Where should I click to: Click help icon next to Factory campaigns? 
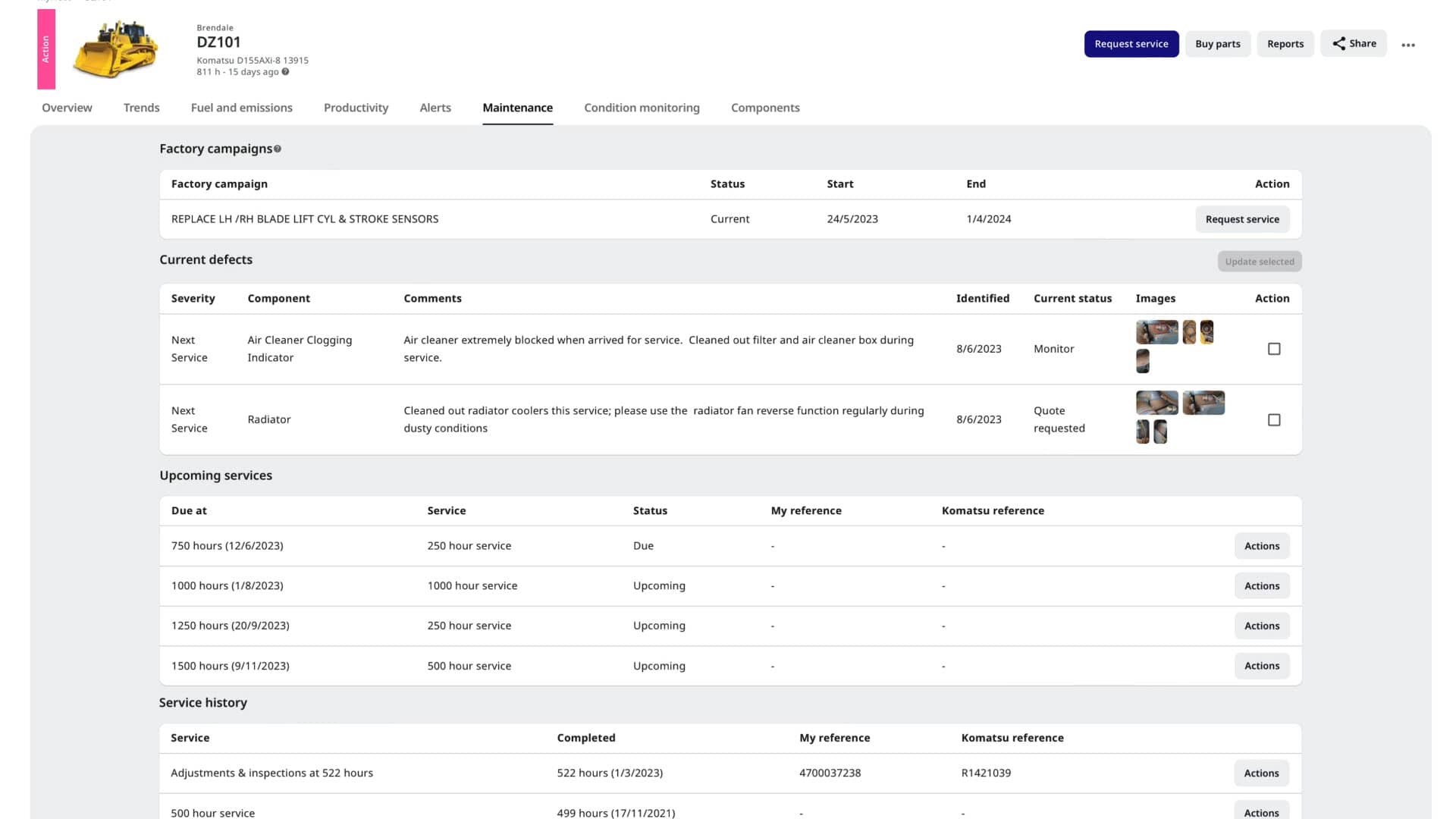pyautogui.click(x=278, y=149)
